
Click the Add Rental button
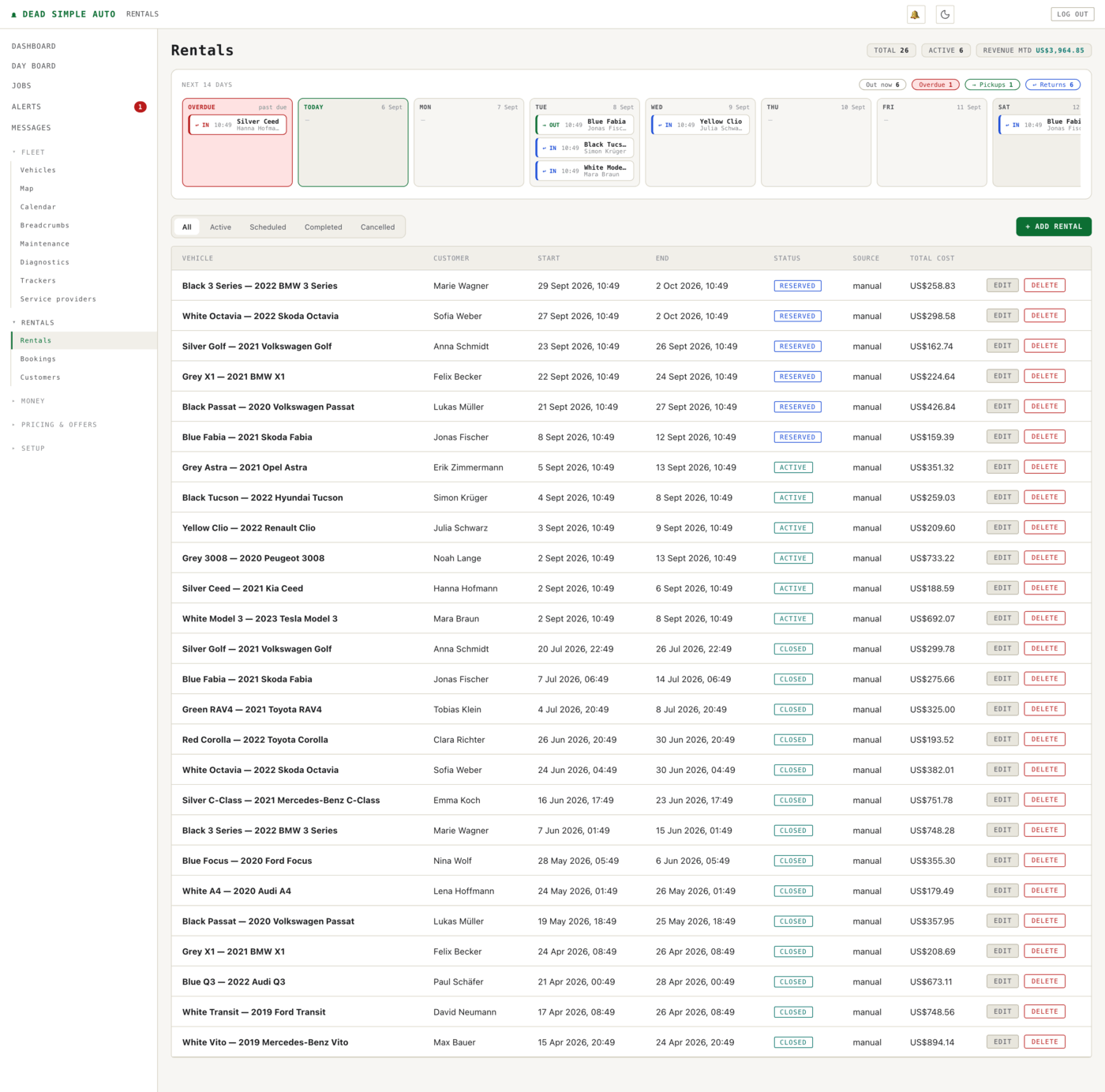click(x=1054, y=227)
